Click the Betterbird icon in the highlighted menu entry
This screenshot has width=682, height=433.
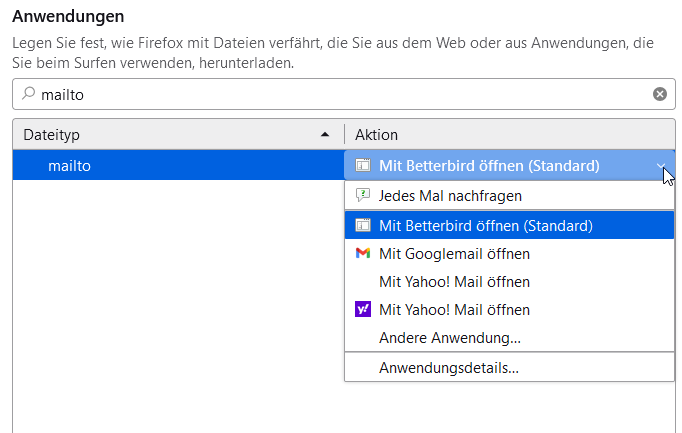363,226
